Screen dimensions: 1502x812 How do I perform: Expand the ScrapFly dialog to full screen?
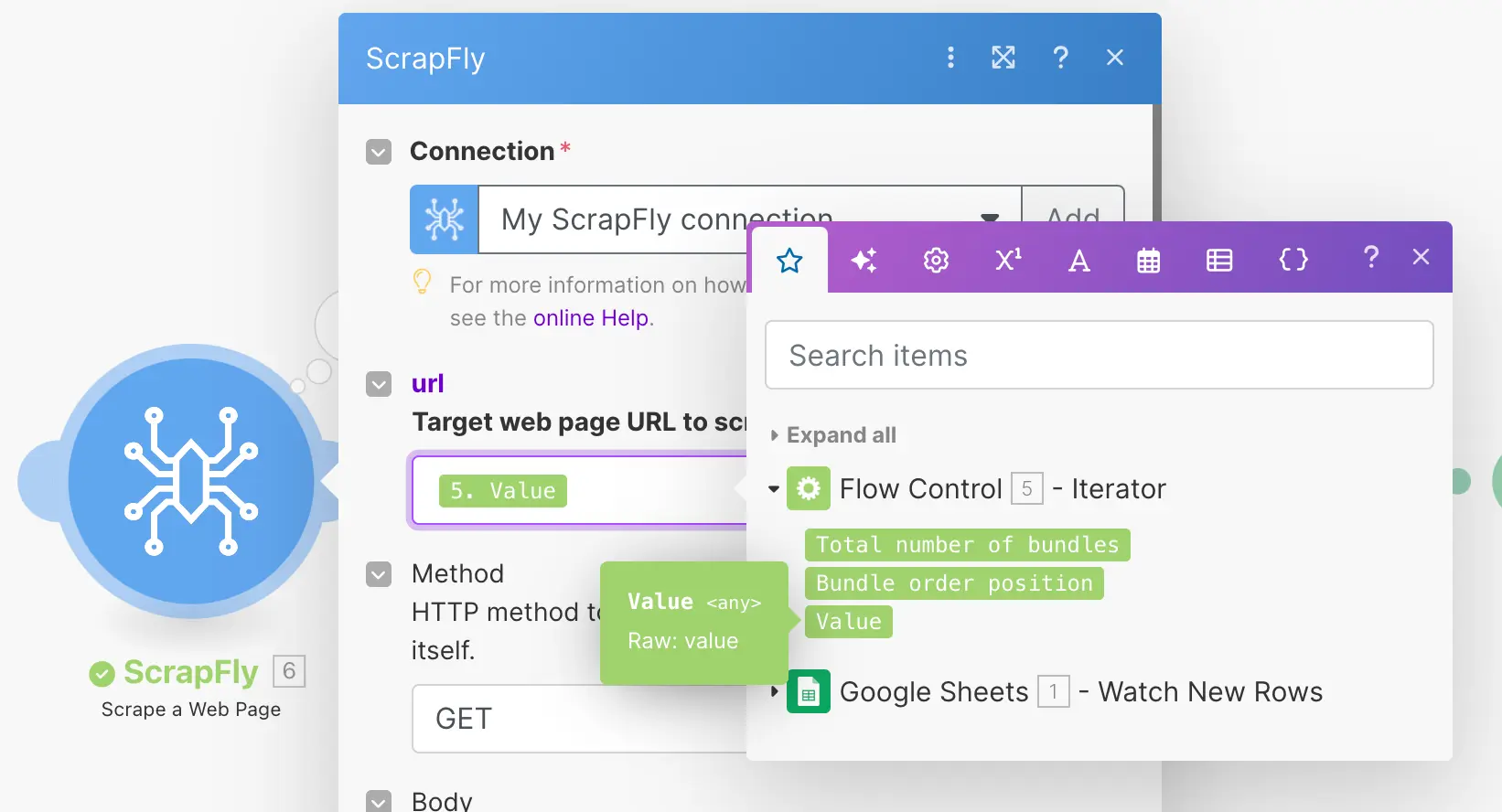1003,58
